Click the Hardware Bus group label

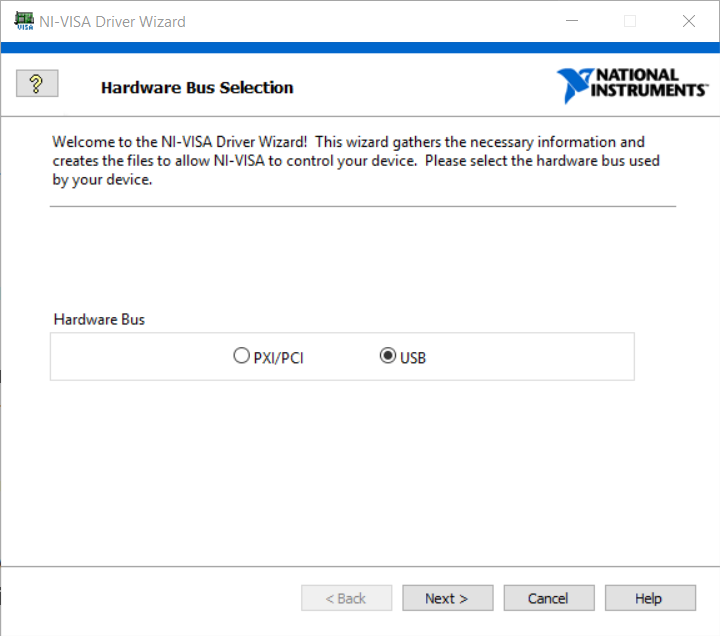coord(99,319)
